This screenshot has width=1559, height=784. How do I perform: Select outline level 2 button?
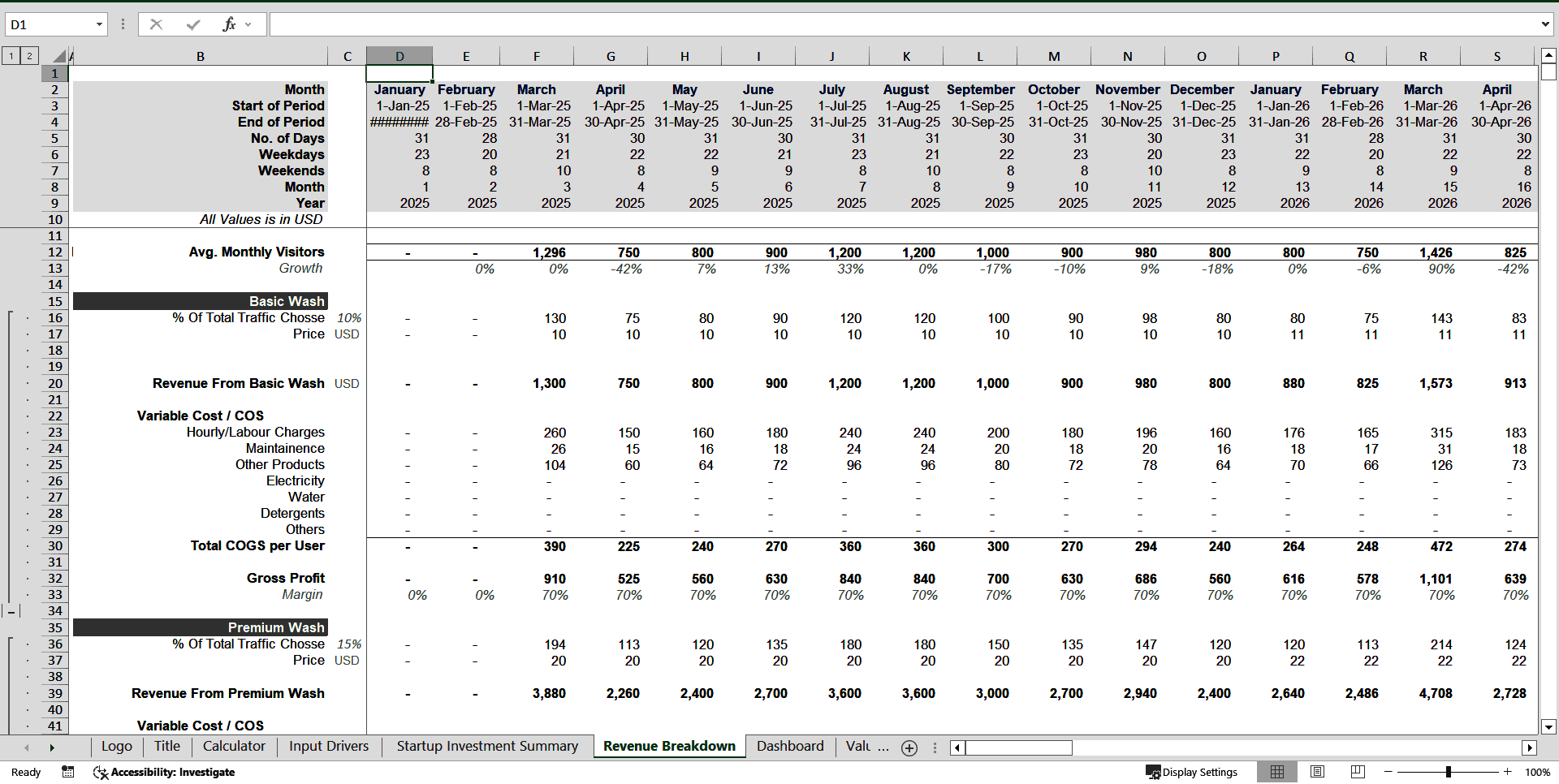tap(29, 56)
